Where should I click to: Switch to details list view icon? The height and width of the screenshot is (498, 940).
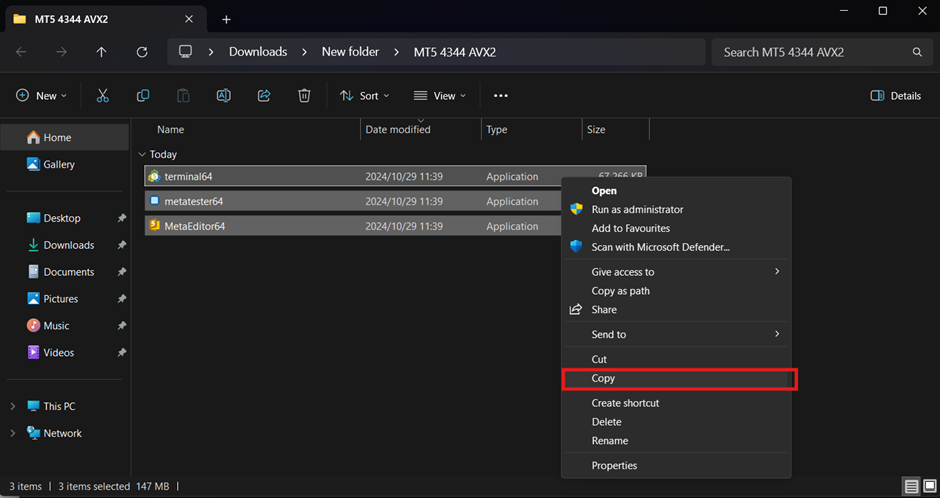[x=911, y=487]
